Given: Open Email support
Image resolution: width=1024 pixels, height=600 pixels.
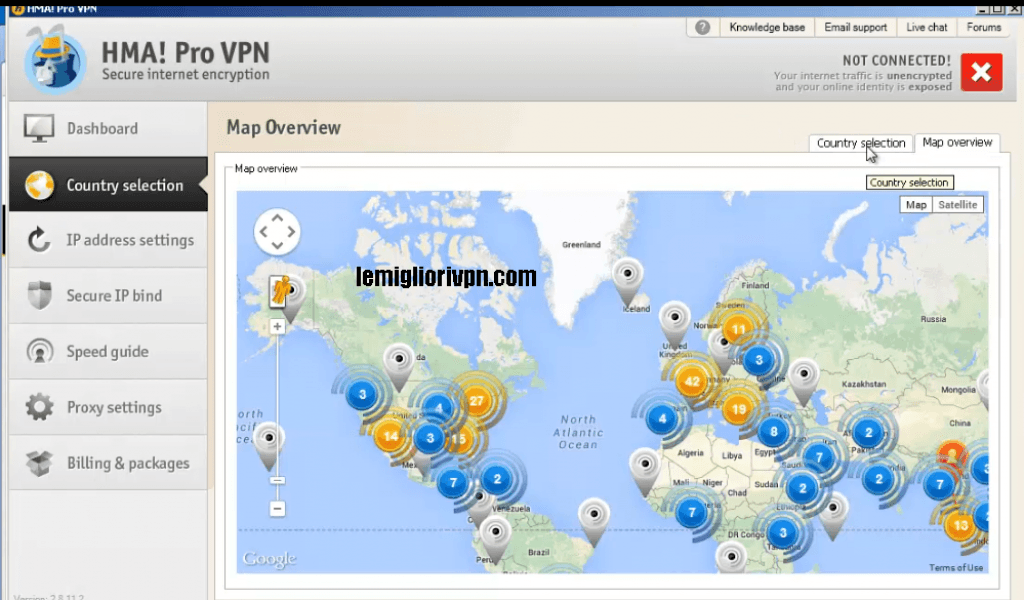Looking at the screenshot, I should coord(856,27).
